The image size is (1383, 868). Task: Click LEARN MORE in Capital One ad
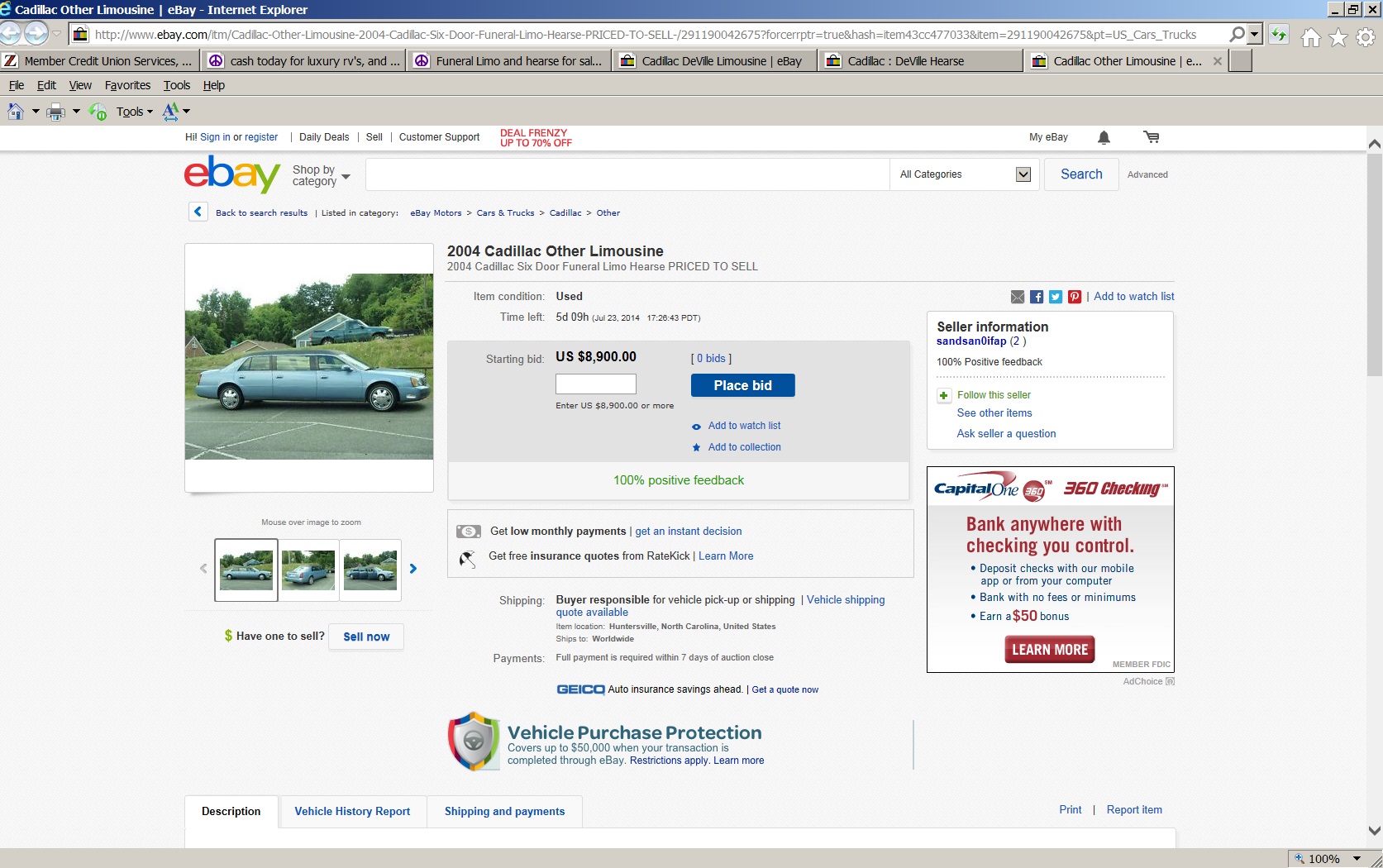[x=1050, y=650]
